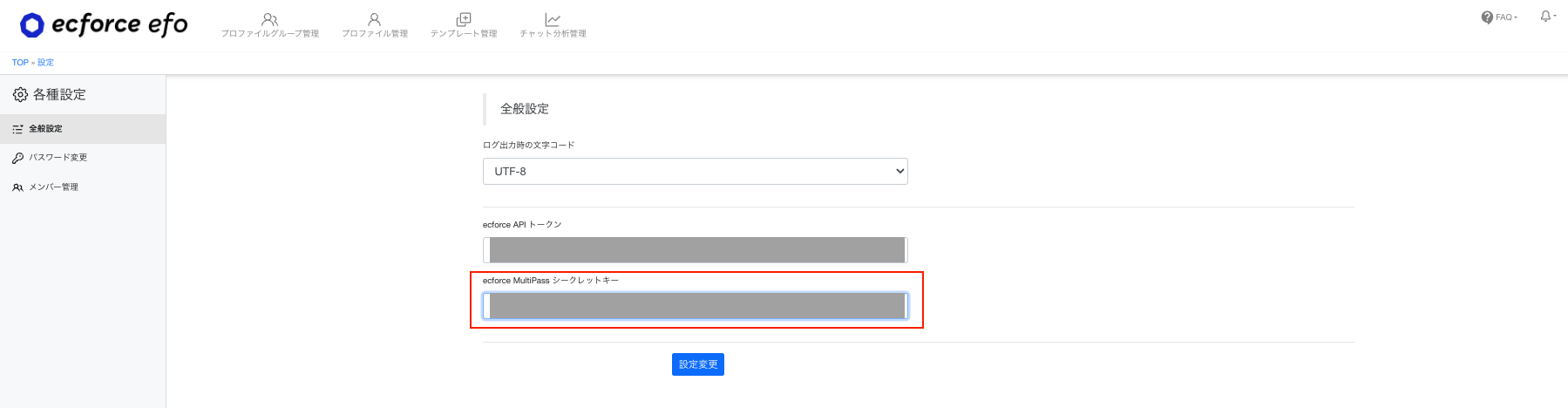The height and width of the screenshot is (408, 1568).
Task: Expand the UTF-8 character code dropdown
Action: 696,171
